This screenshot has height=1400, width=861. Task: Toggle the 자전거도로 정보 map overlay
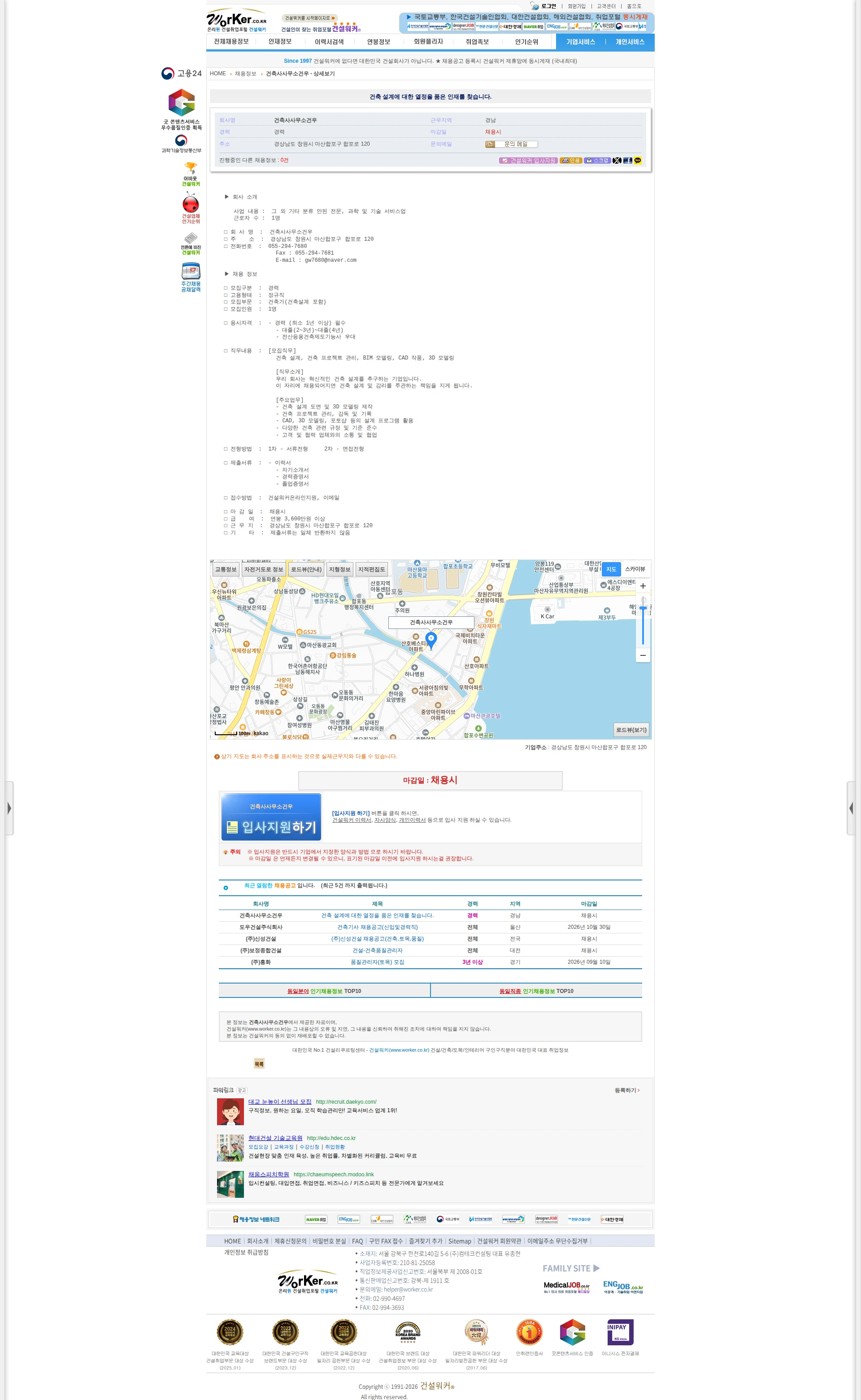click(x=264, y=569)
